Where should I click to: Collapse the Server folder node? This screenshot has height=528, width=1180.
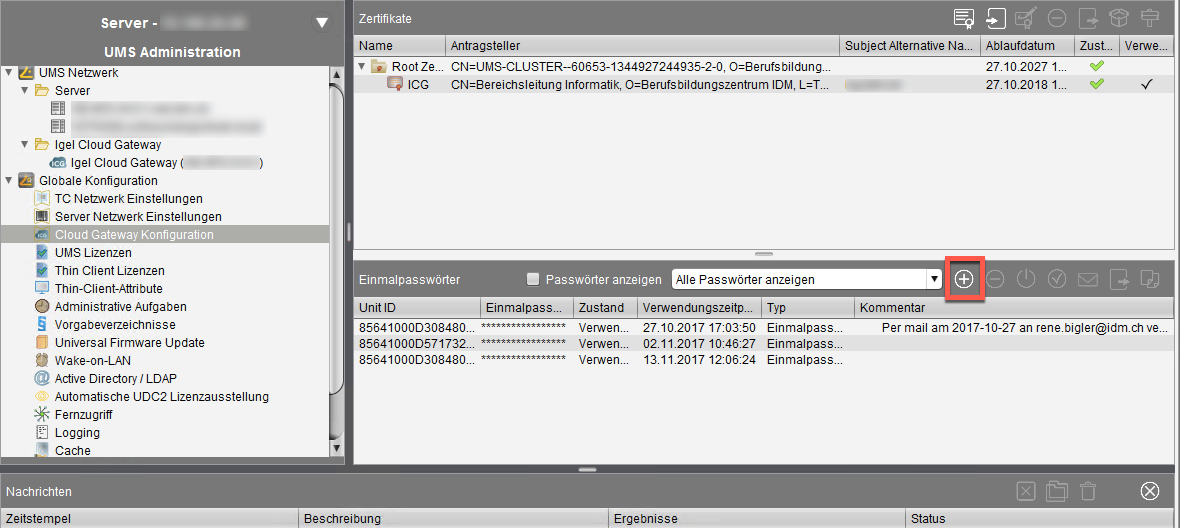[x=26, y=90]
